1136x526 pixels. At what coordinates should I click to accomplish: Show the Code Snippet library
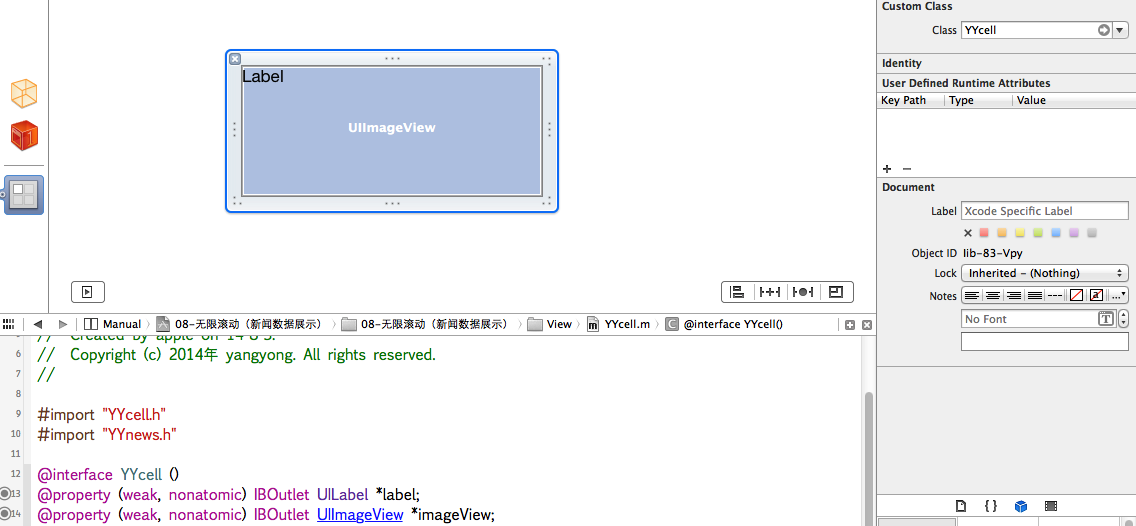[x=991, y=506]
